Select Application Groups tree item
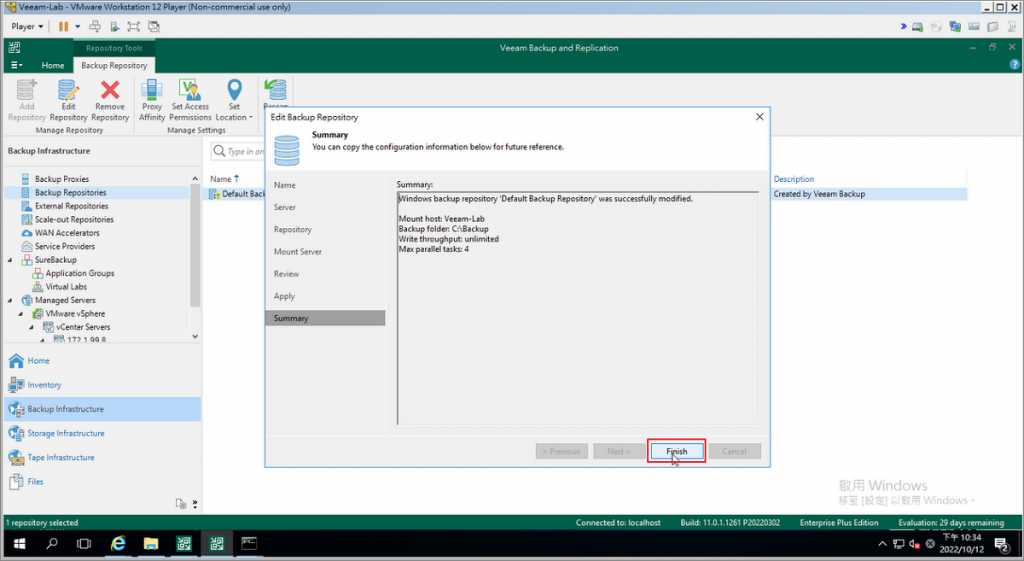This screenshot has height=561, width=1024. point(80,273)
